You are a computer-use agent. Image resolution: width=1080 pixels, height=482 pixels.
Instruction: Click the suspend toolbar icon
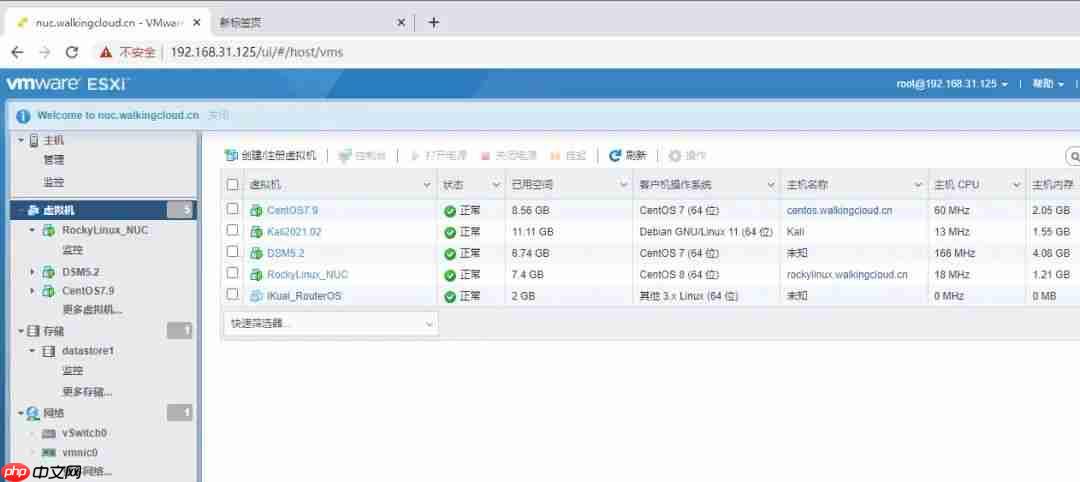coord(556,156)
